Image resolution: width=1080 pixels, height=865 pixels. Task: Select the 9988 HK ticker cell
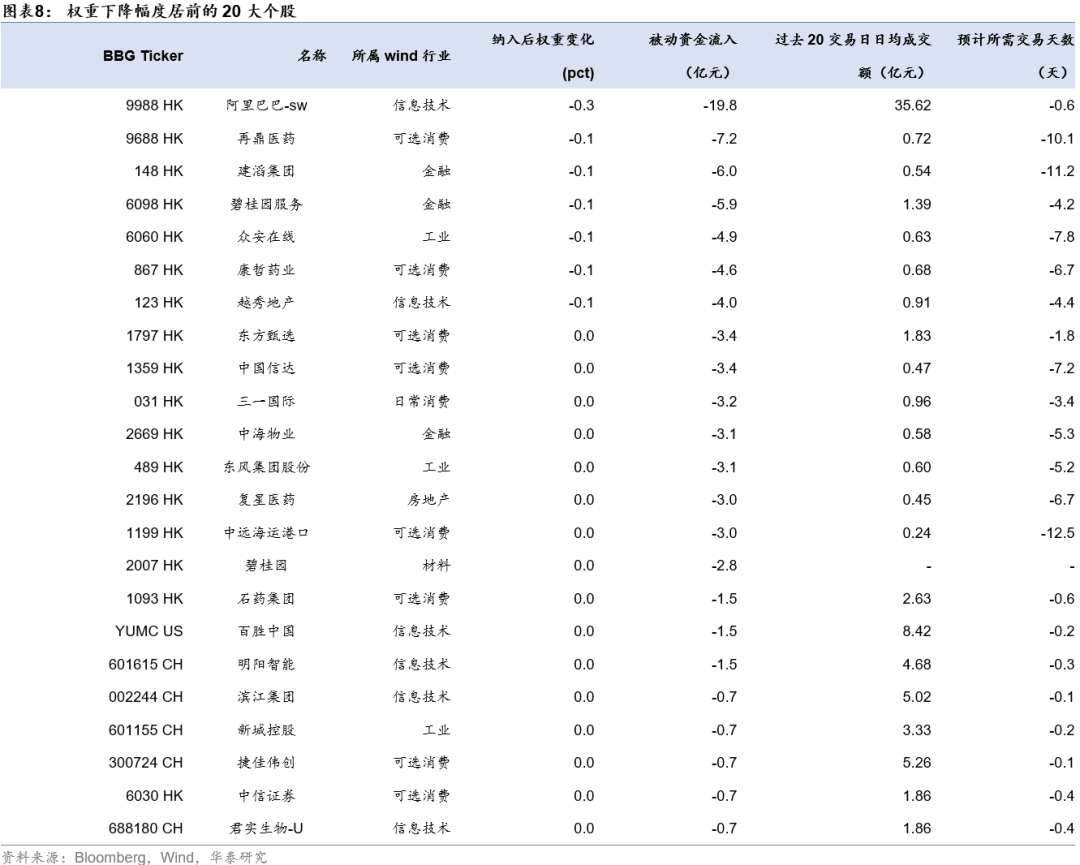tap(154, 105)
